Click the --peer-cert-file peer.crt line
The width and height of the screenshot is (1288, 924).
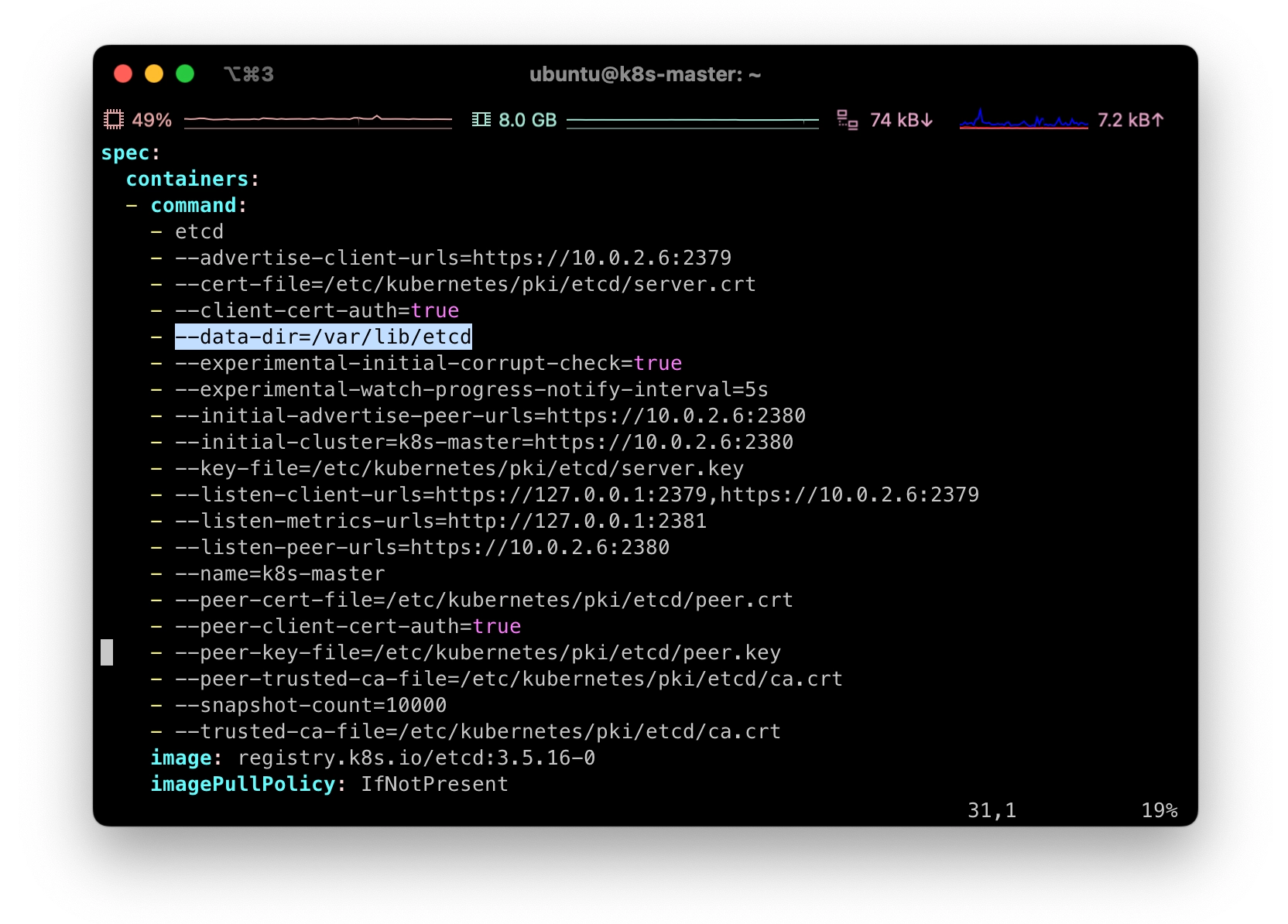pyautogui.click(x=484, y=600)
